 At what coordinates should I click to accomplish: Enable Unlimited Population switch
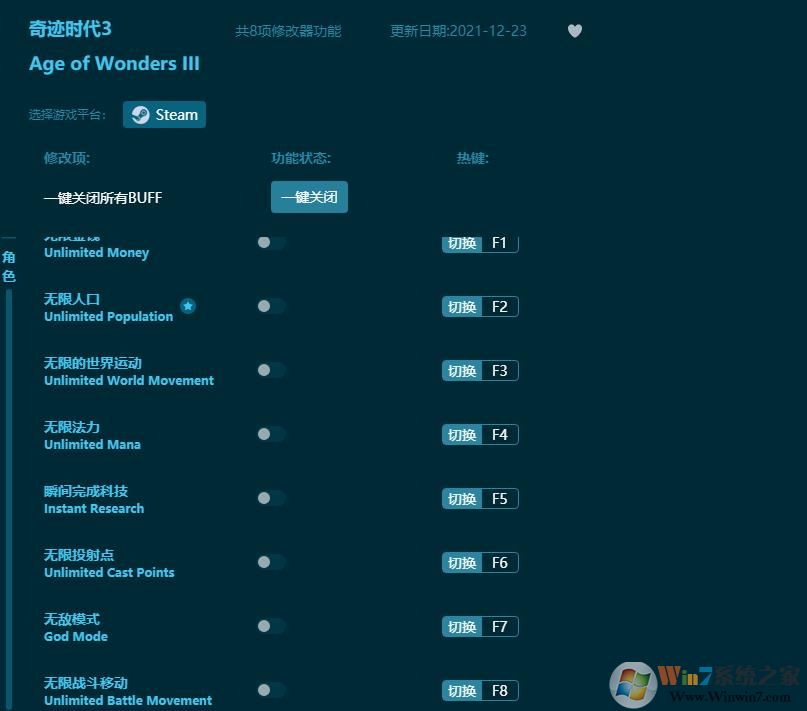(x=271, y=306)
